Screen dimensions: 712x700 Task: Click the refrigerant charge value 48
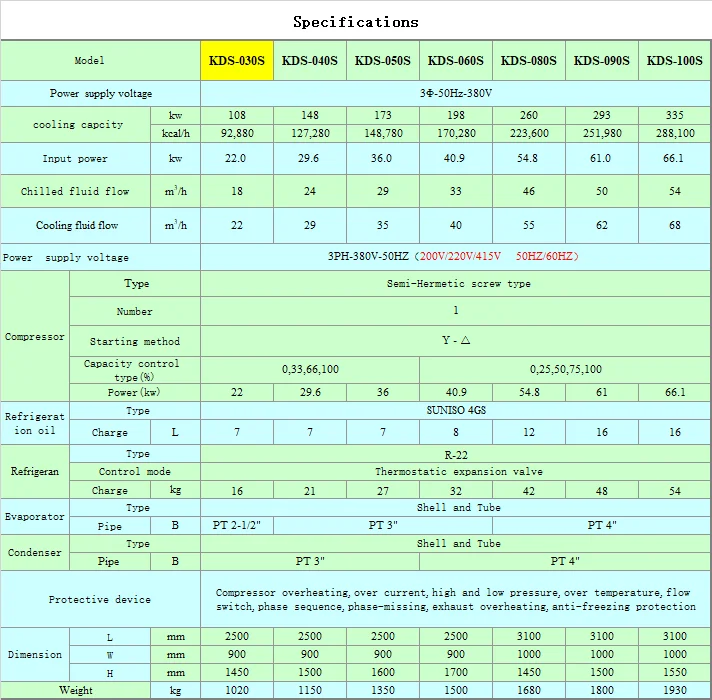602,491
